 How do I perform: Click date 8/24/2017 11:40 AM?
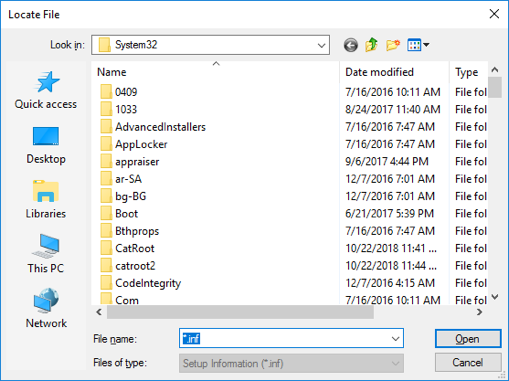tap(393, 109)
